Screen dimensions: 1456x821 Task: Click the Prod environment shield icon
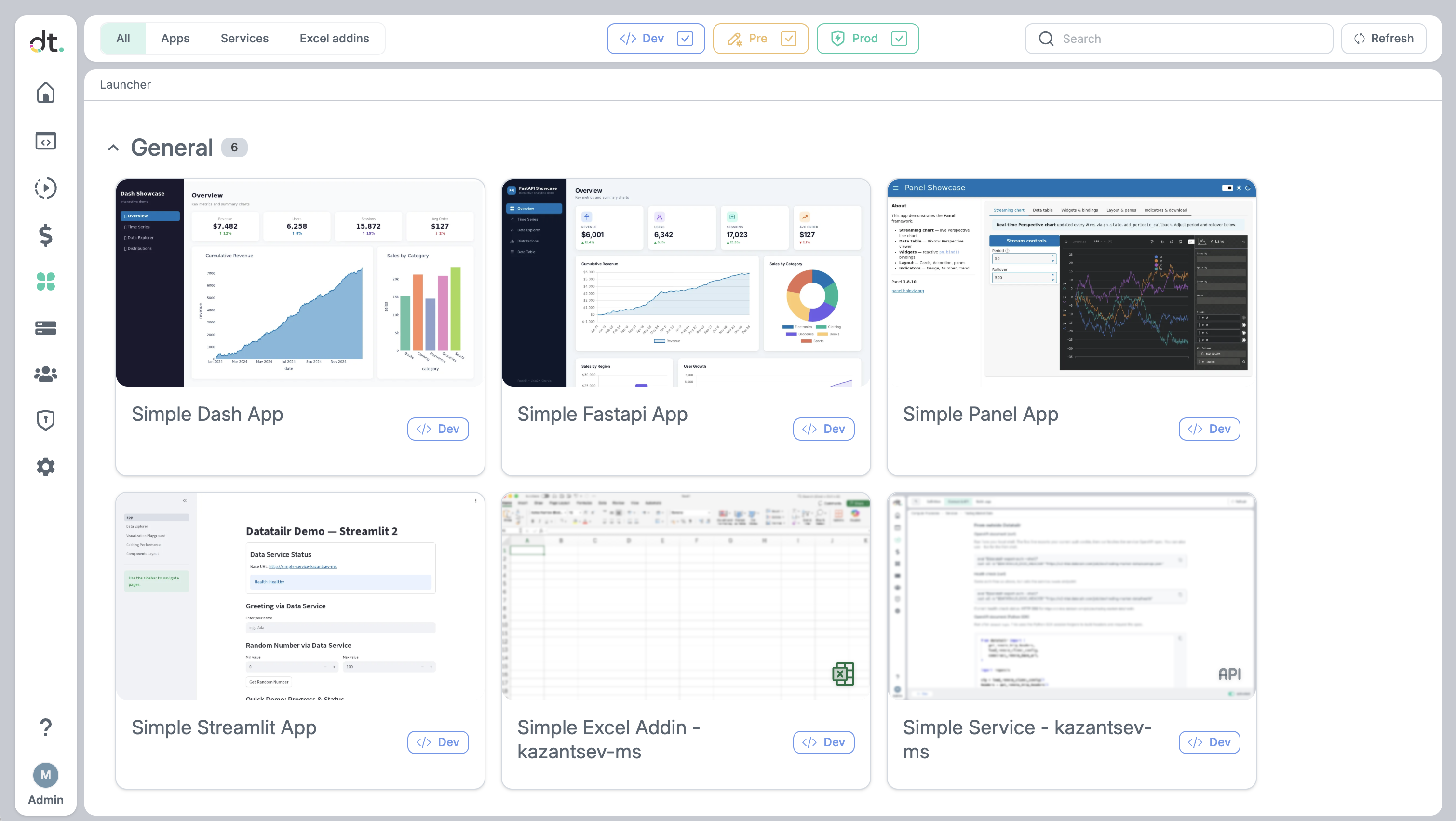point(837,39)
